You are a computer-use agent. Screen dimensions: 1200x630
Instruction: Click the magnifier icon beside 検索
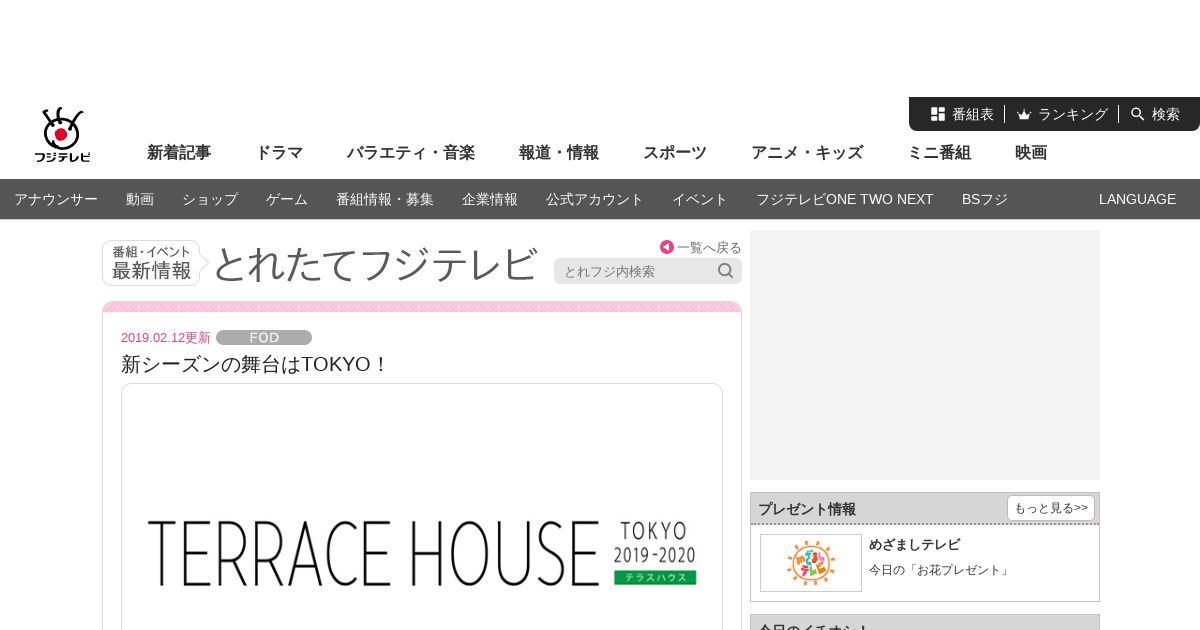pos(1138,114)
